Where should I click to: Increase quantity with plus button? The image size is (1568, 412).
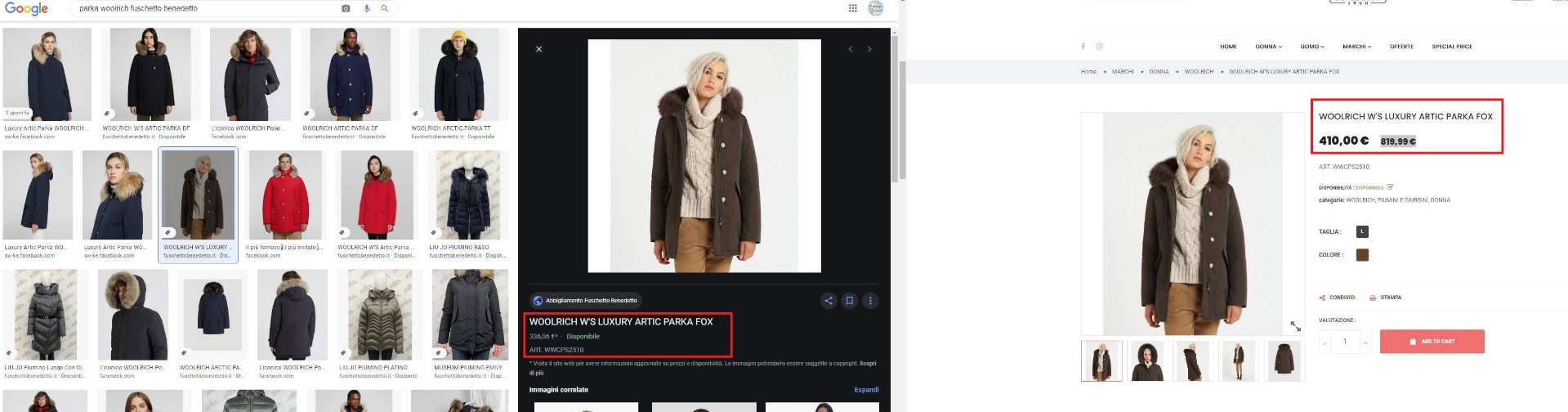1365,342
